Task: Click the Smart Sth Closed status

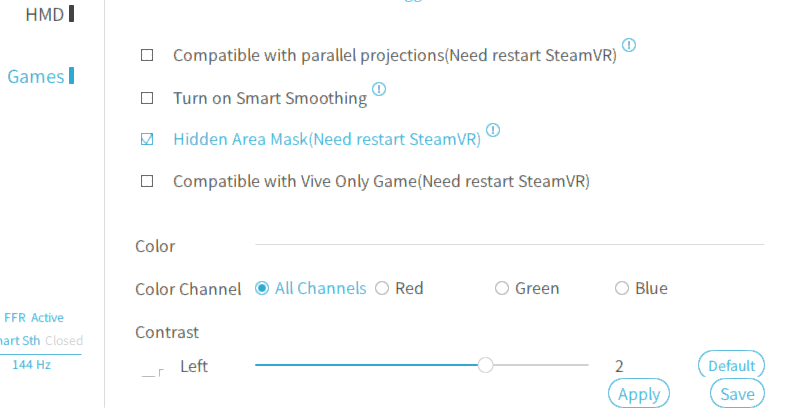Action: (x=41, y=341)
